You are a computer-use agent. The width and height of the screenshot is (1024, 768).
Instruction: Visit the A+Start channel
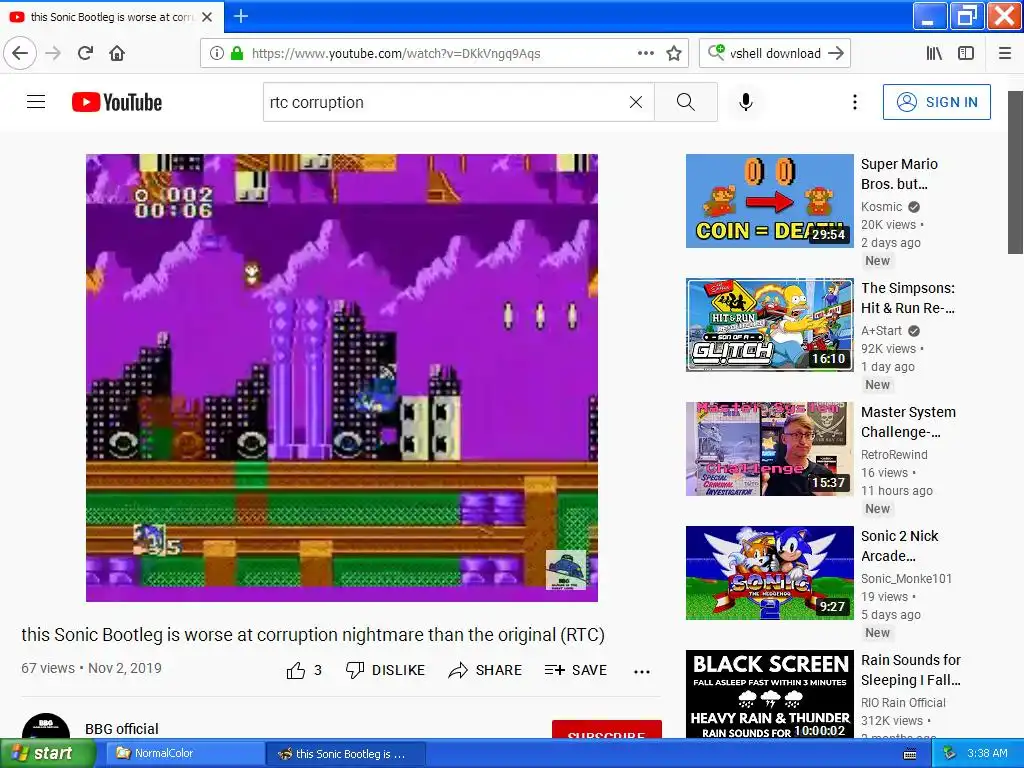(881, 330)
